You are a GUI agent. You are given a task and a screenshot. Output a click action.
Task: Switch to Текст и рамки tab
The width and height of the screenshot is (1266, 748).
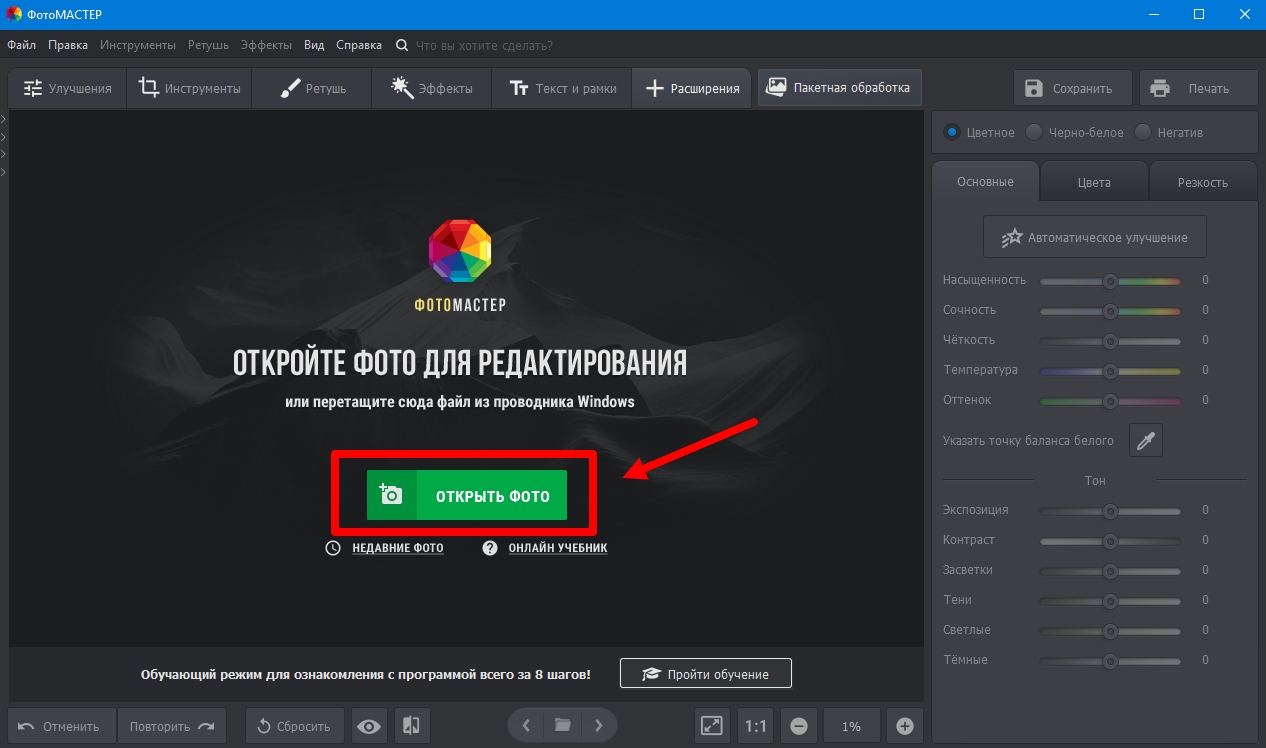[562, 88]
